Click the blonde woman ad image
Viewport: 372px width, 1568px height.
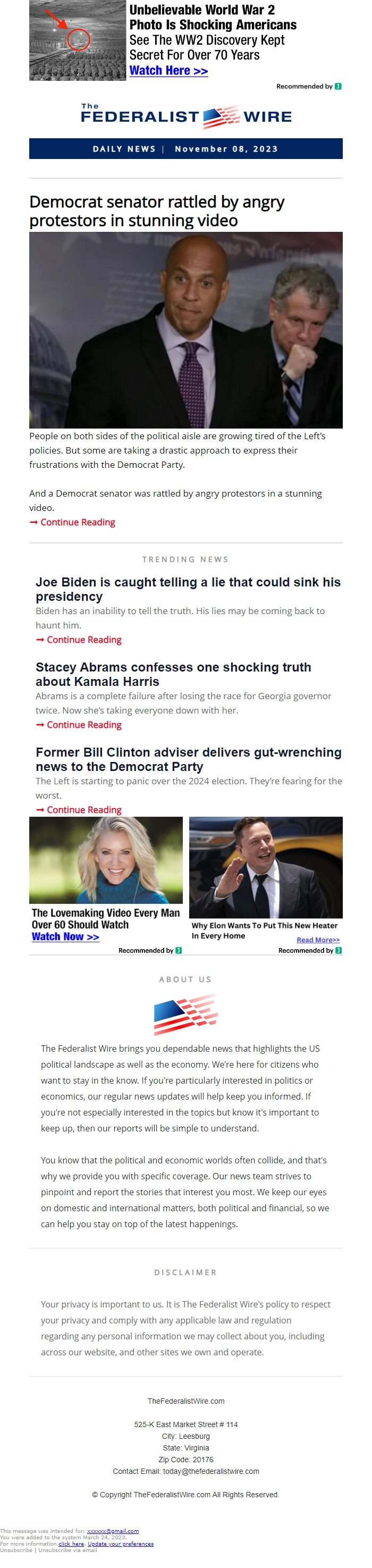[106, 860]
